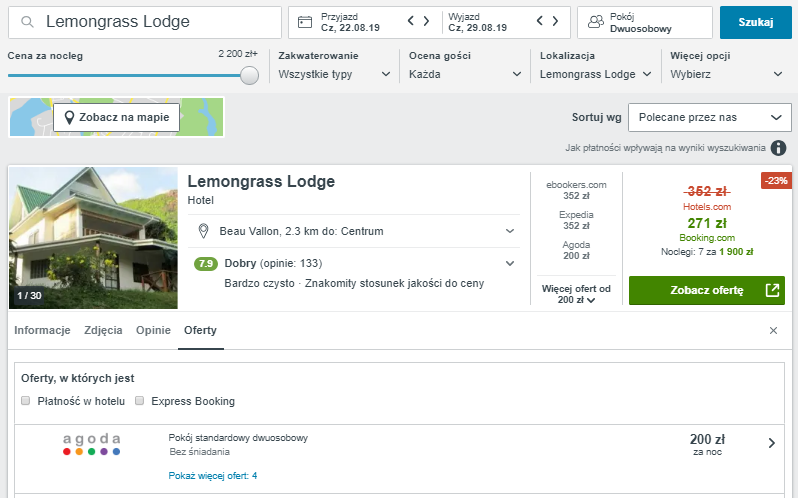The image size is (798, 498).
Task: Close the hotel details panel
Action: pos(774,331)
